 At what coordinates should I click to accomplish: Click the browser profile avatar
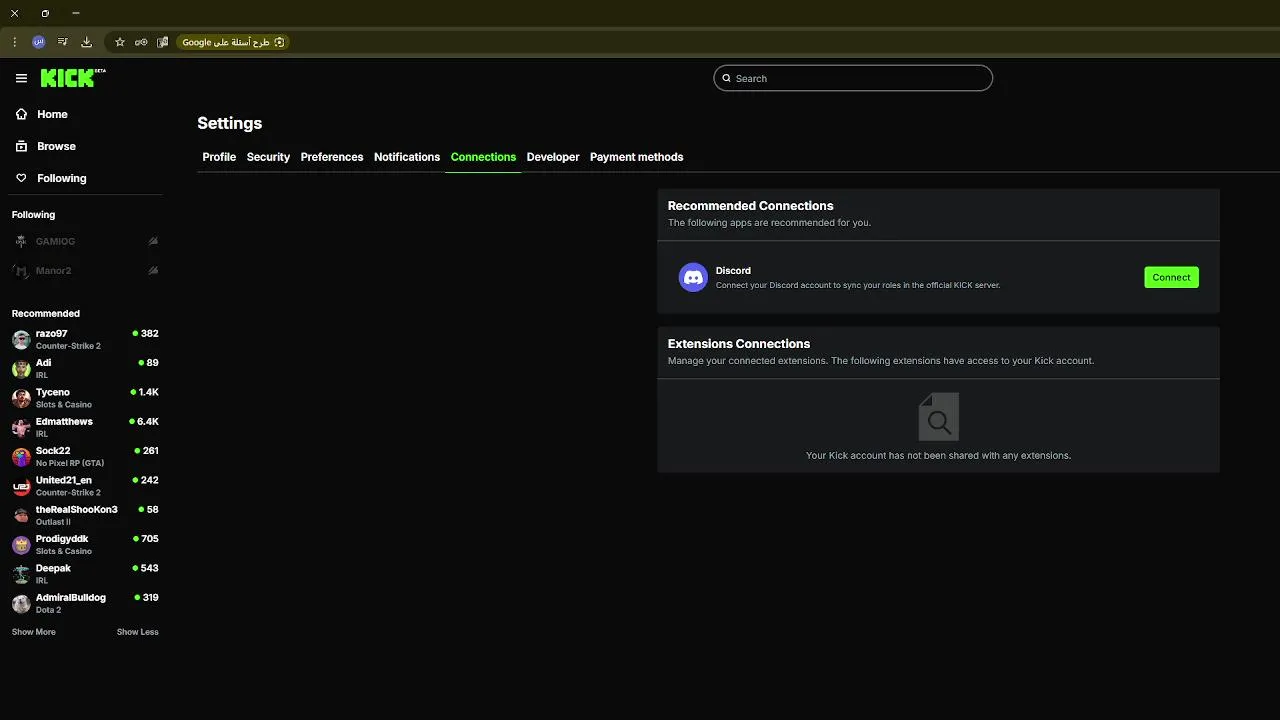coord(38,42)
